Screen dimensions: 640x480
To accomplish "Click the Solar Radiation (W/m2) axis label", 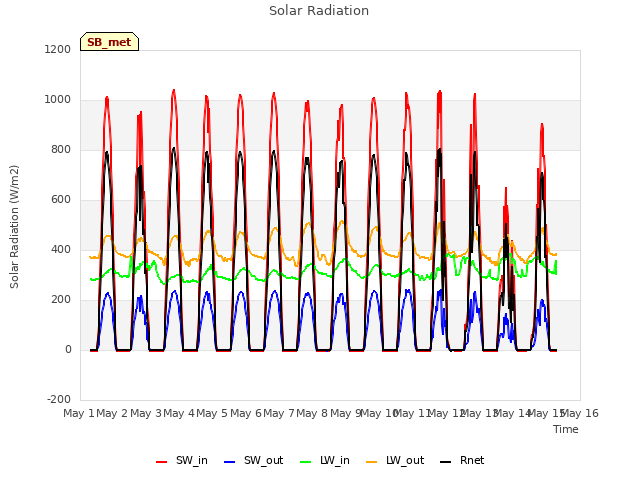I will tap(14, 227).
